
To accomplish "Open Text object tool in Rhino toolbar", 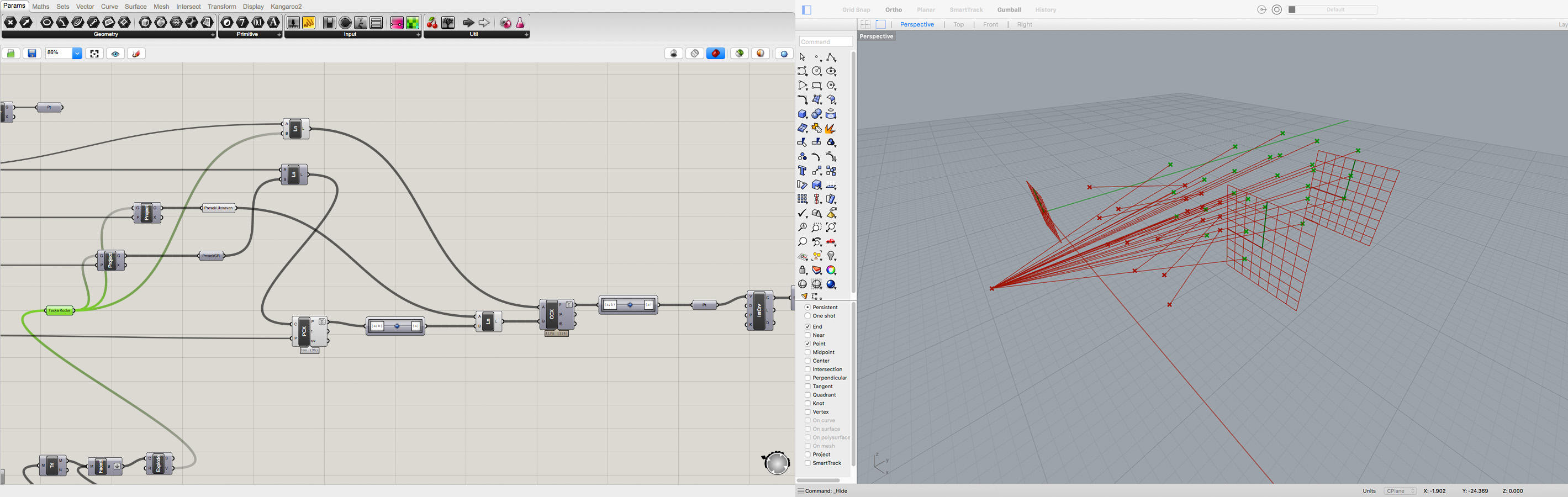I will (x=803, y=171).
